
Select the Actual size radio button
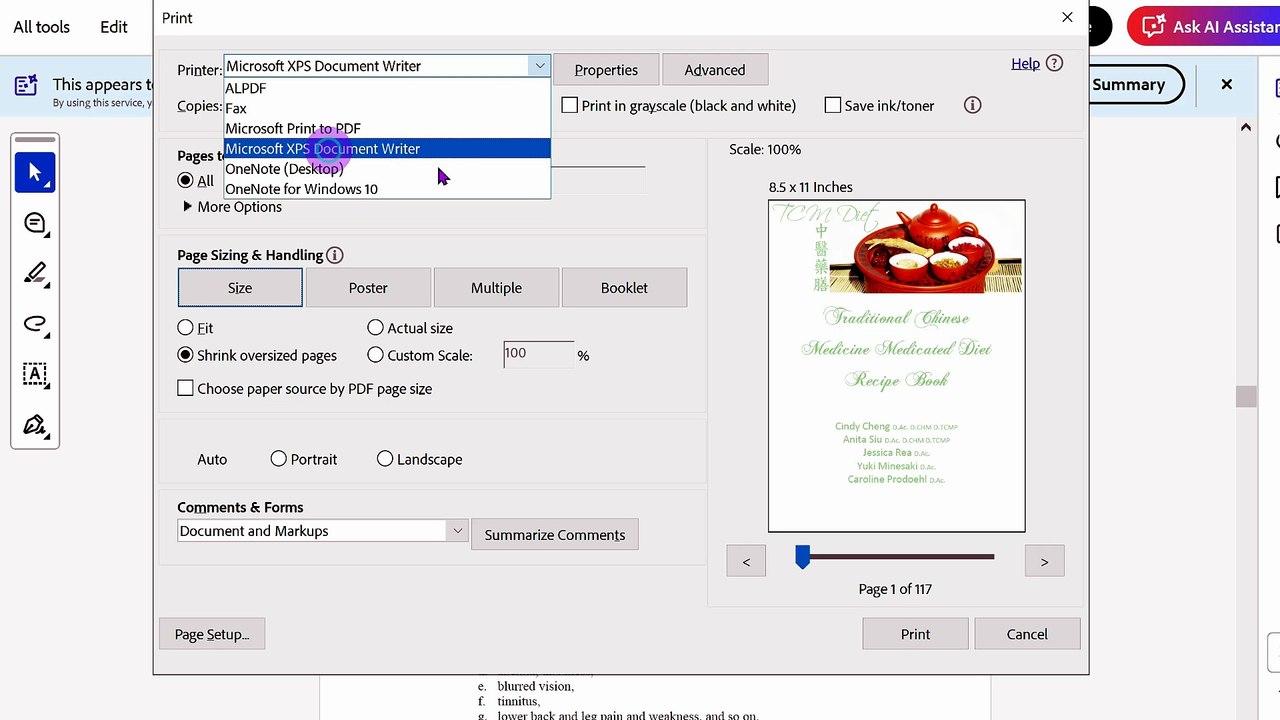[x=375, y=328]
